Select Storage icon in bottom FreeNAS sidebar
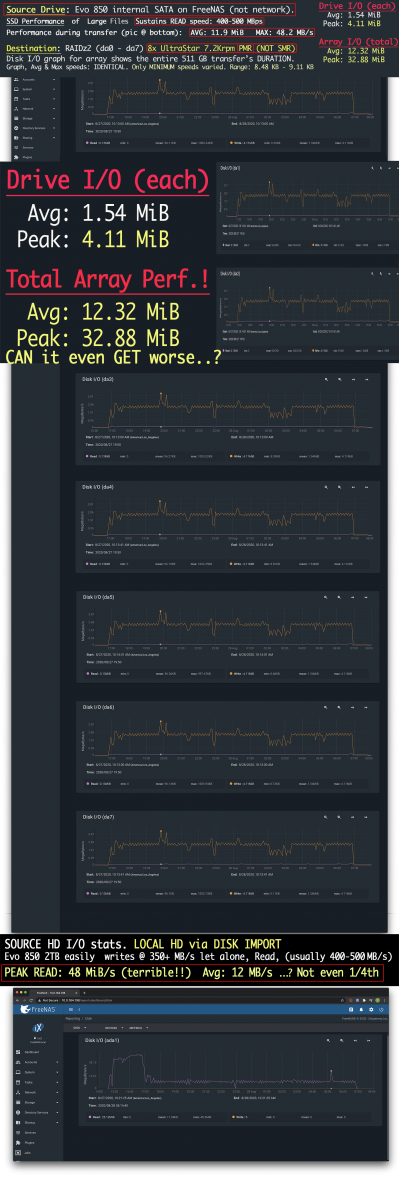The height and width of the screenshot is (1200, 399). tap(18, 1102)
